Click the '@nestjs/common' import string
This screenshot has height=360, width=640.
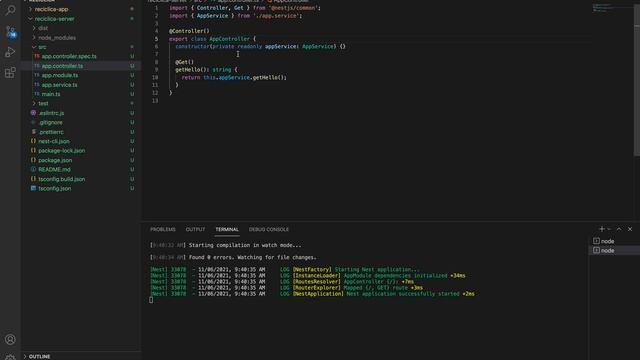[294, 8]
